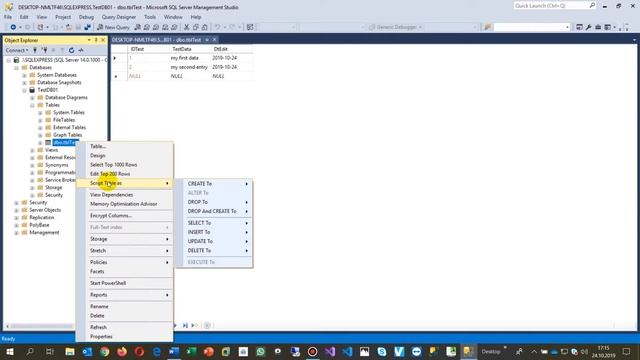Click the Disconnect plug icon in Object Explorer
Image resolution: width=640 pixels, height=360 pixels.
coord(44,50)
